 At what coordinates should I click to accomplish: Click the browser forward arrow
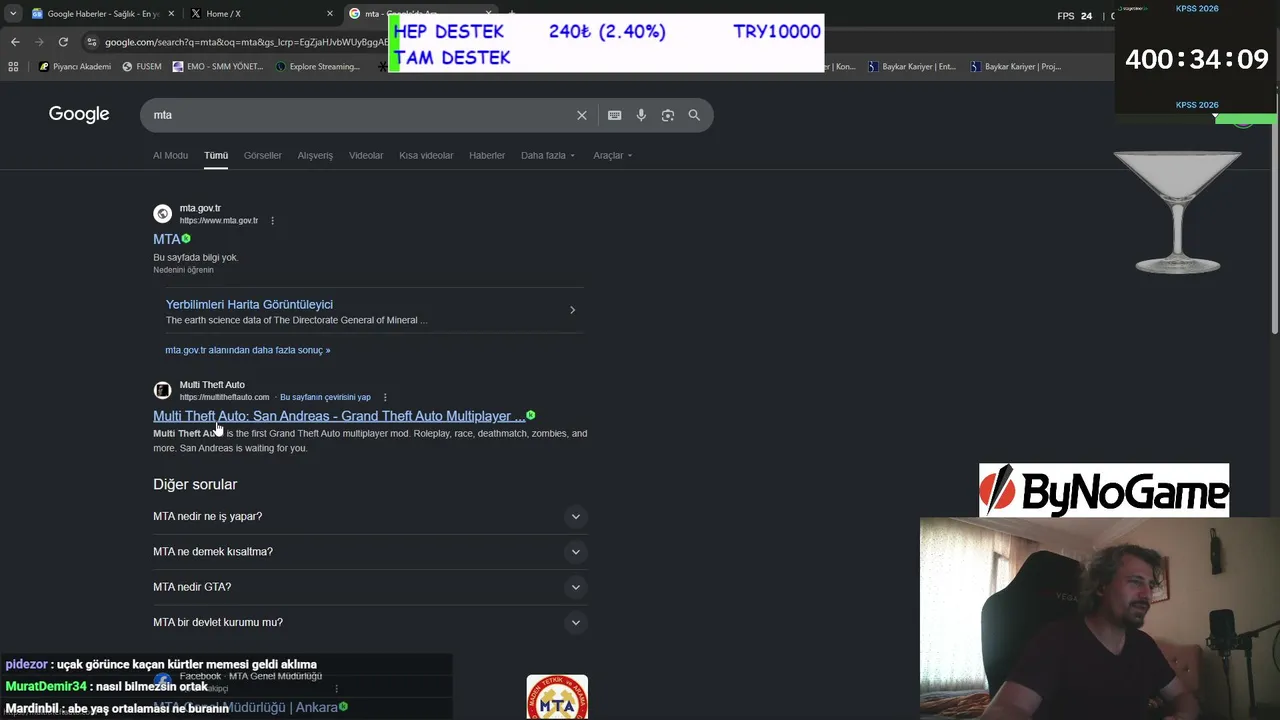39,42
